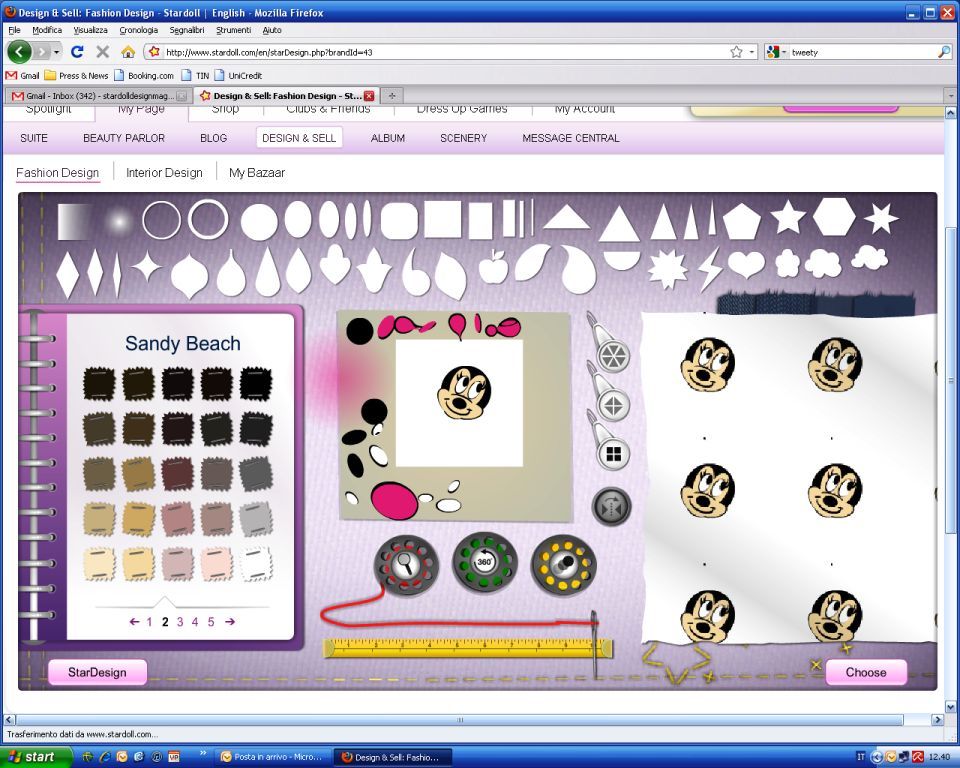This screenshot has width=960, height=768.
Task: Select the four-diamond pattern pin
Action: pos(613,405)
